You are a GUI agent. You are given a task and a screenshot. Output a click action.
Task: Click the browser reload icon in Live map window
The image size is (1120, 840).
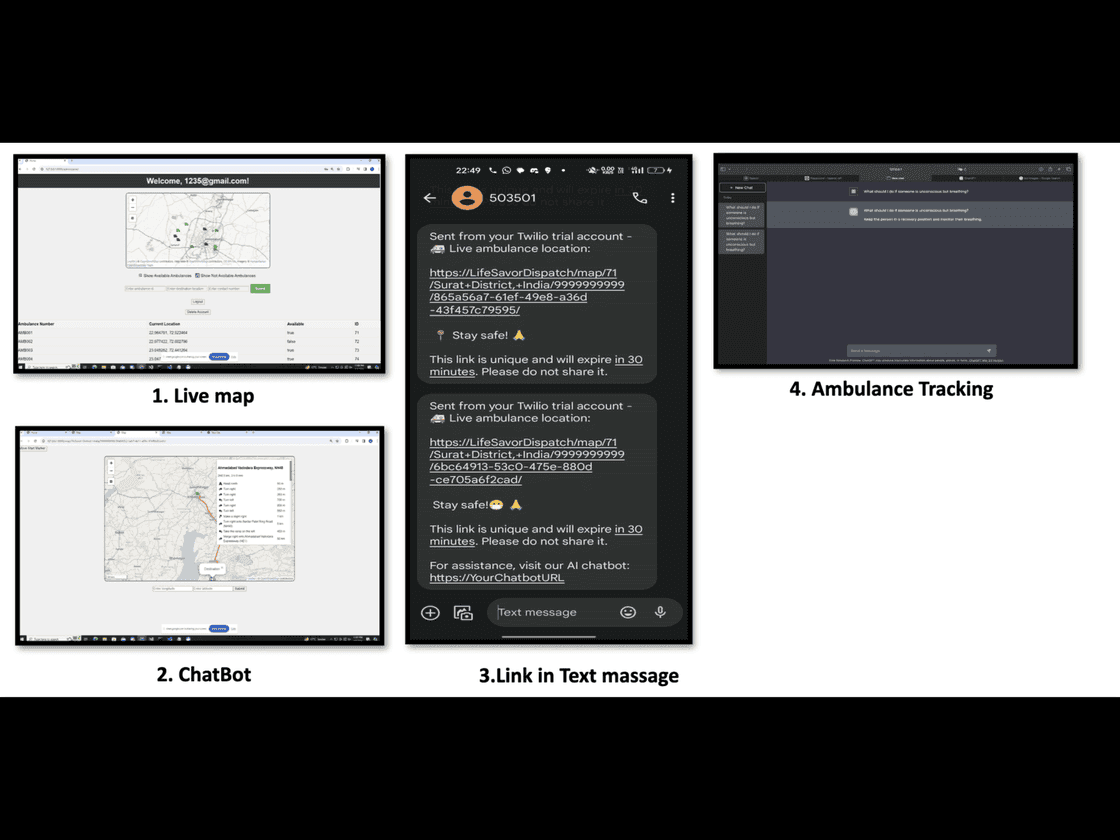tap(34, 169)
